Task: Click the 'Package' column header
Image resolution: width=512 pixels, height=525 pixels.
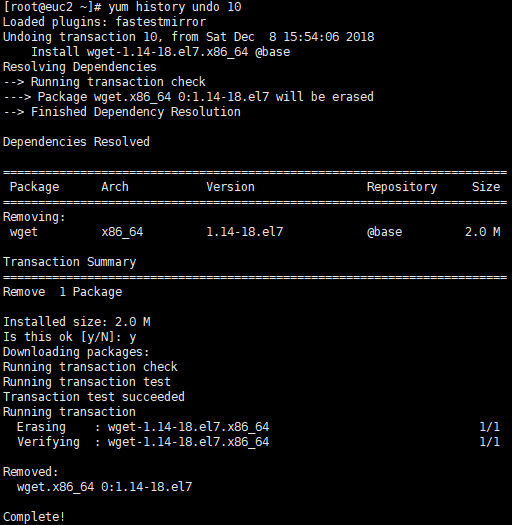Action: click(x=34, y=187)
